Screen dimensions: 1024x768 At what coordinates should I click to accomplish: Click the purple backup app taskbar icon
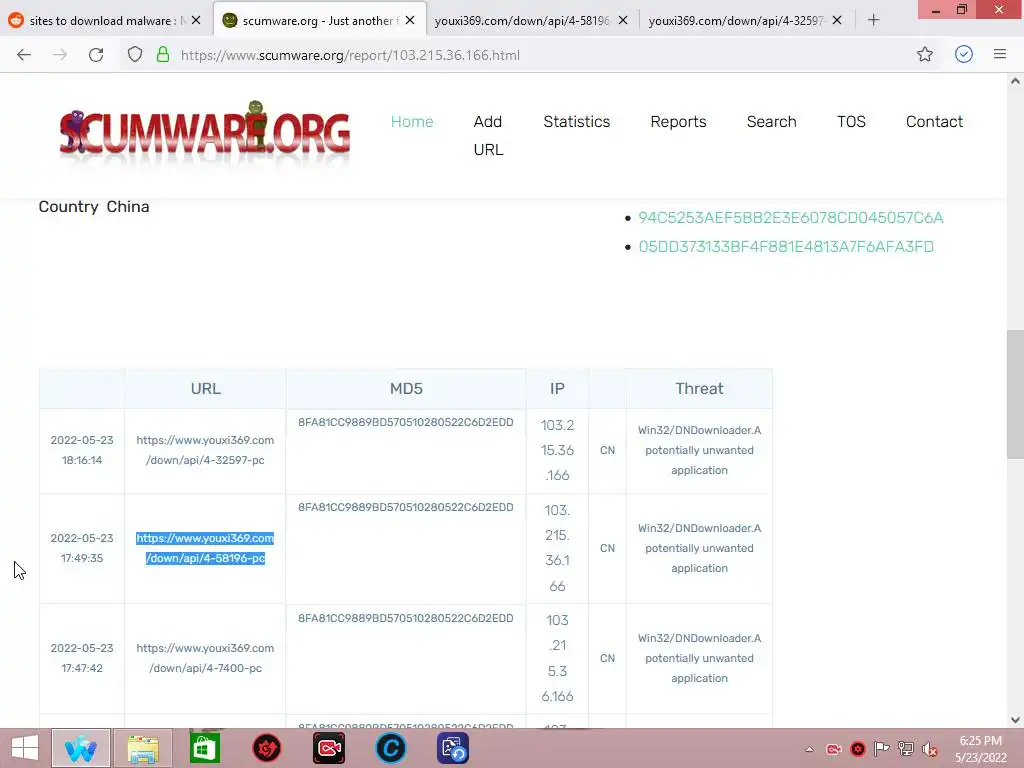[x=453, y=748]
